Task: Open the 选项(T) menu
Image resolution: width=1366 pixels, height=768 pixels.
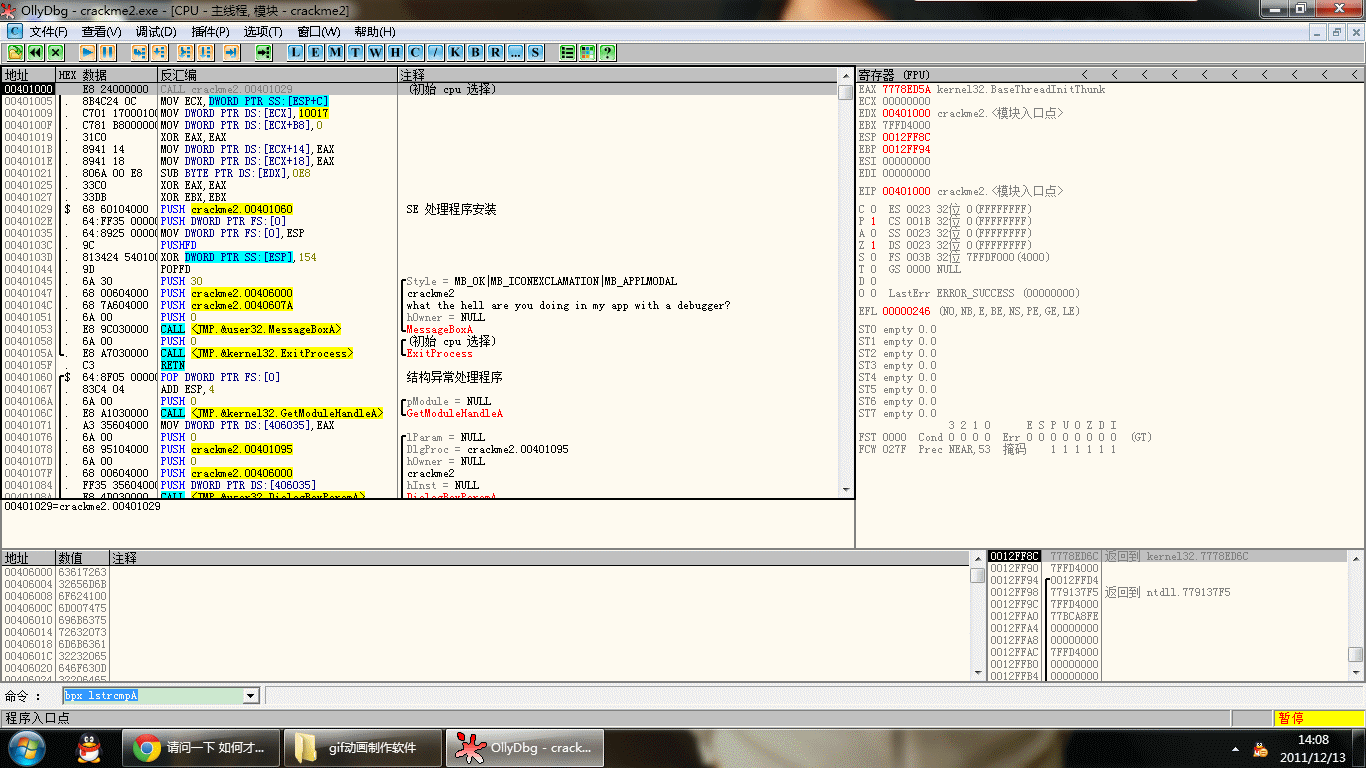Action: click(263, 32)
